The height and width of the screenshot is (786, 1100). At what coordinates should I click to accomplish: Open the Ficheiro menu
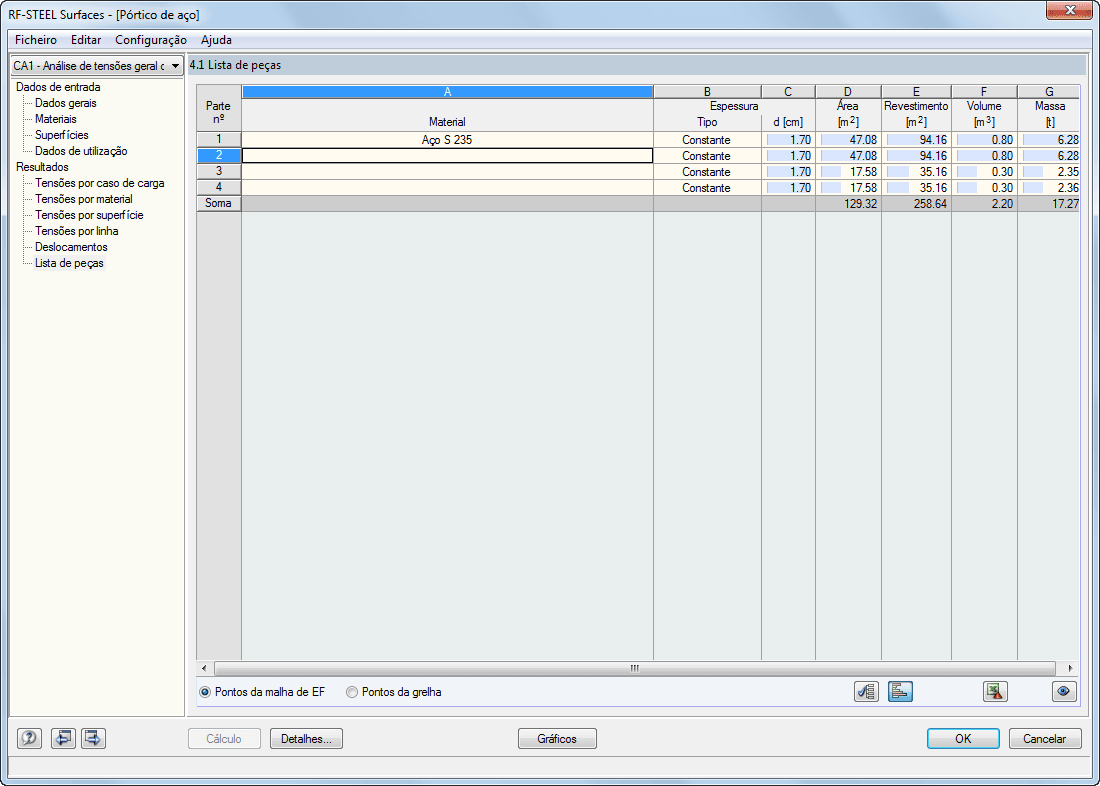pos(36,40)
